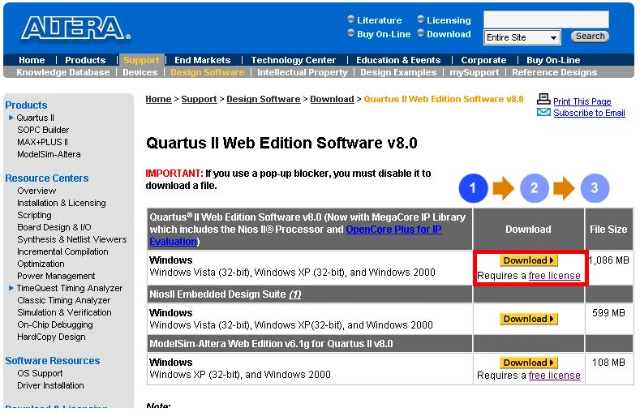Image resolution: width=640 pixels, height=415 pixels.
Task: Open the Intellectual Property submenu item
Action: point(302,72)
